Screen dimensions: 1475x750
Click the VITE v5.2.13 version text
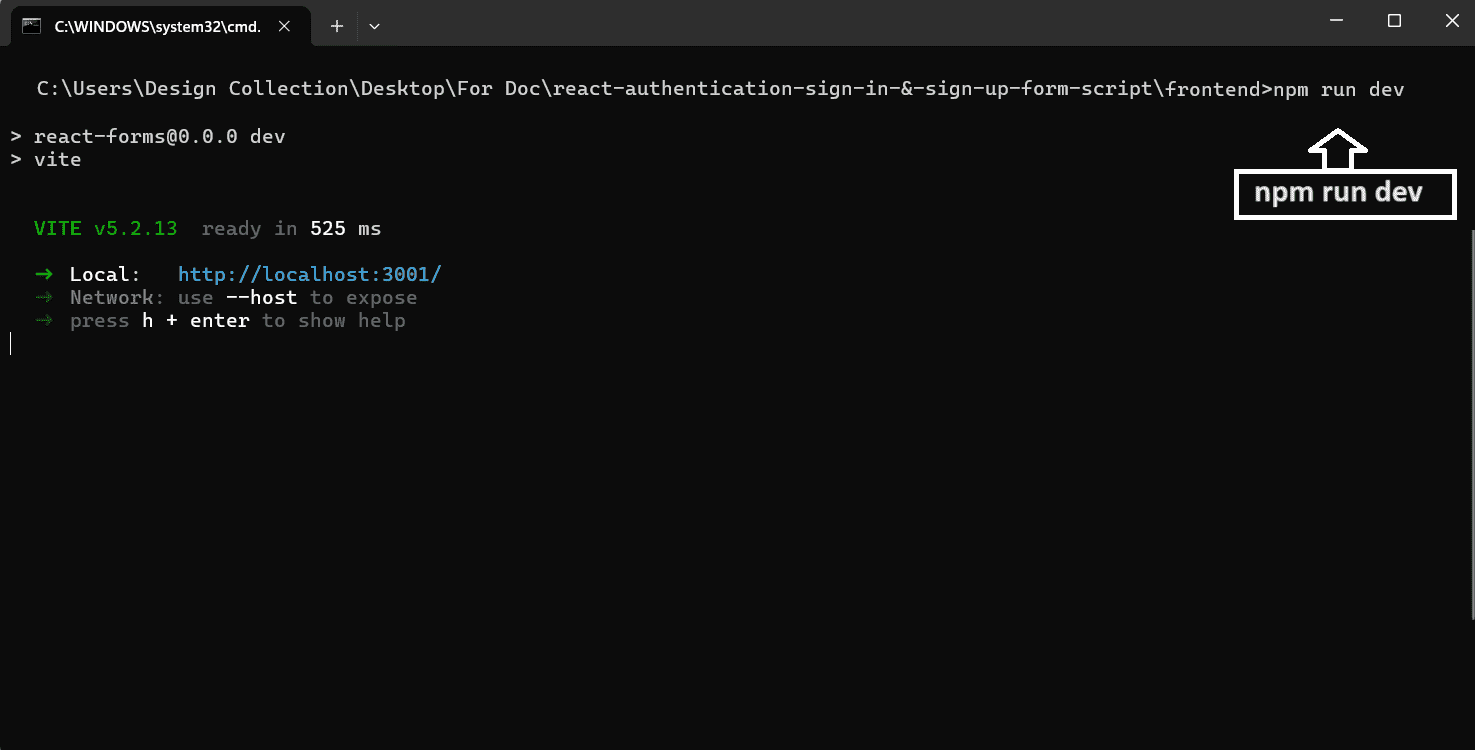106,229
